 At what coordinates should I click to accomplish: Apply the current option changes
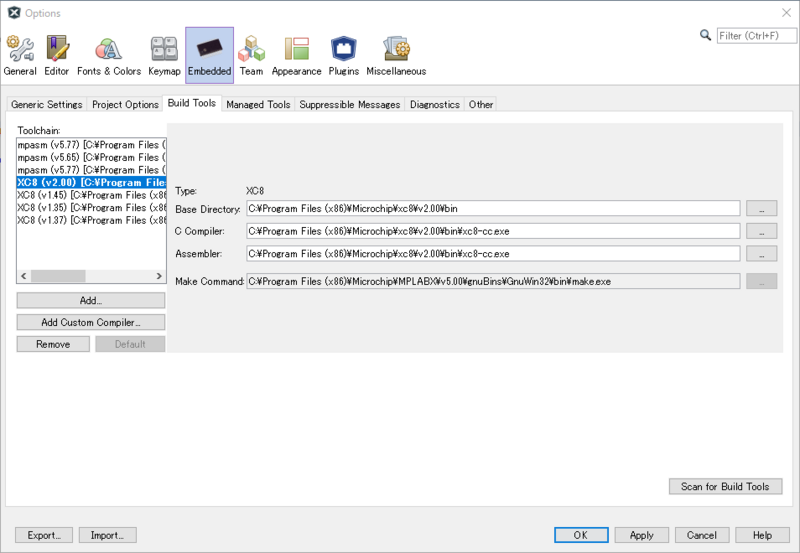(x=641, y=535)
